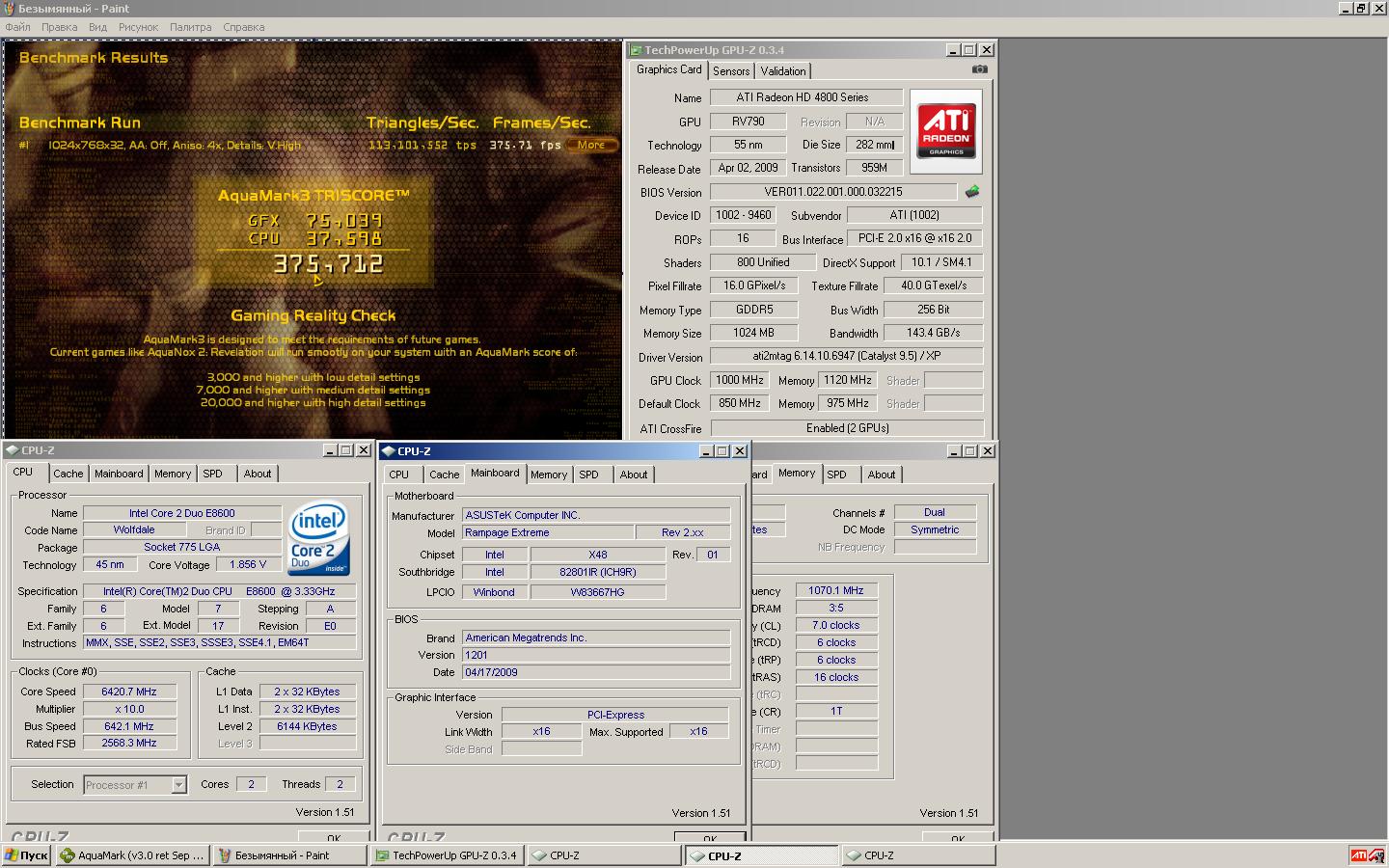
Task: Open the Рисунок menu in Paint
Action: point(139,27)
